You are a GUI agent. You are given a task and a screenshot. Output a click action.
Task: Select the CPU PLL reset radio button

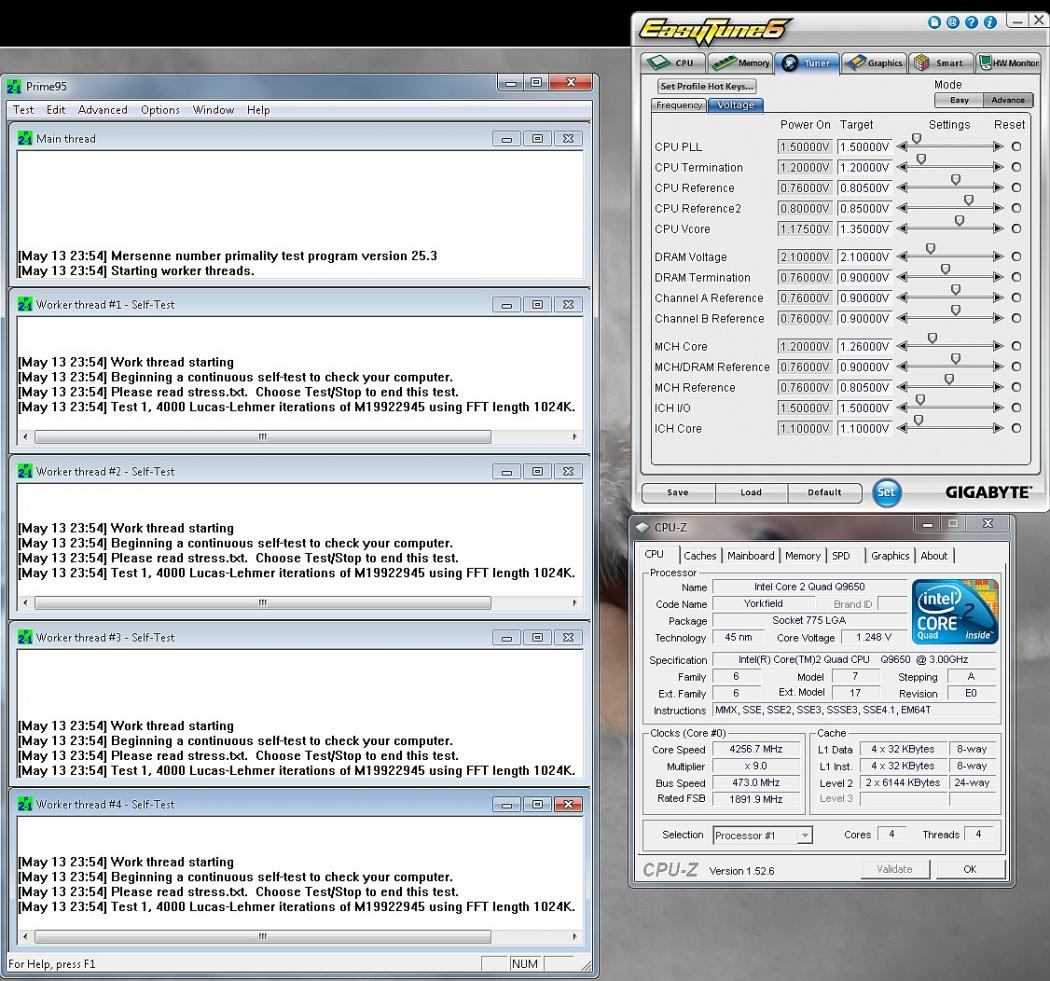[1017, 147]
